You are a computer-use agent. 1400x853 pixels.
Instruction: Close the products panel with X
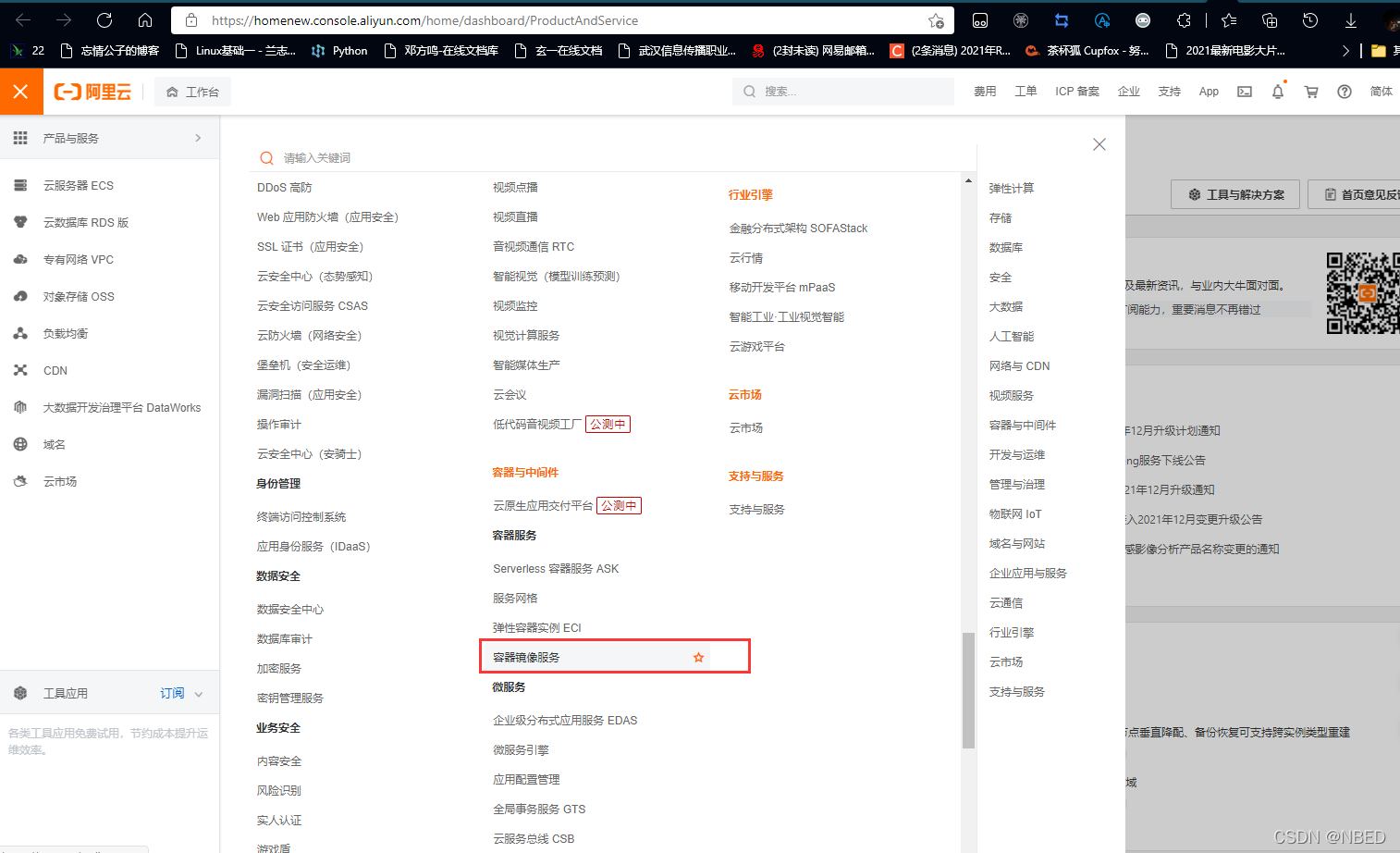coord(1099,144)
